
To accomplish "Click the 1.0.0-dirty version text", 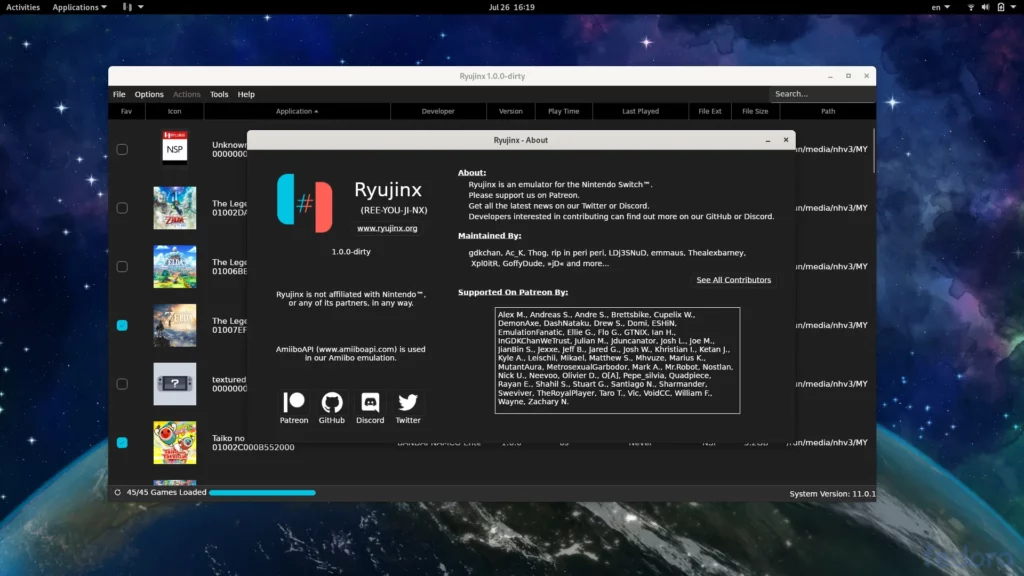I will click(351, 251).
